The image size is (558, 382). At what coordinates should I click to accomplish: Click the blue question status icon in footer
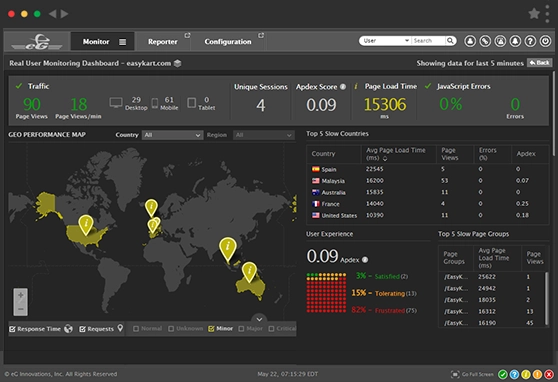click(x=514, y=374)
